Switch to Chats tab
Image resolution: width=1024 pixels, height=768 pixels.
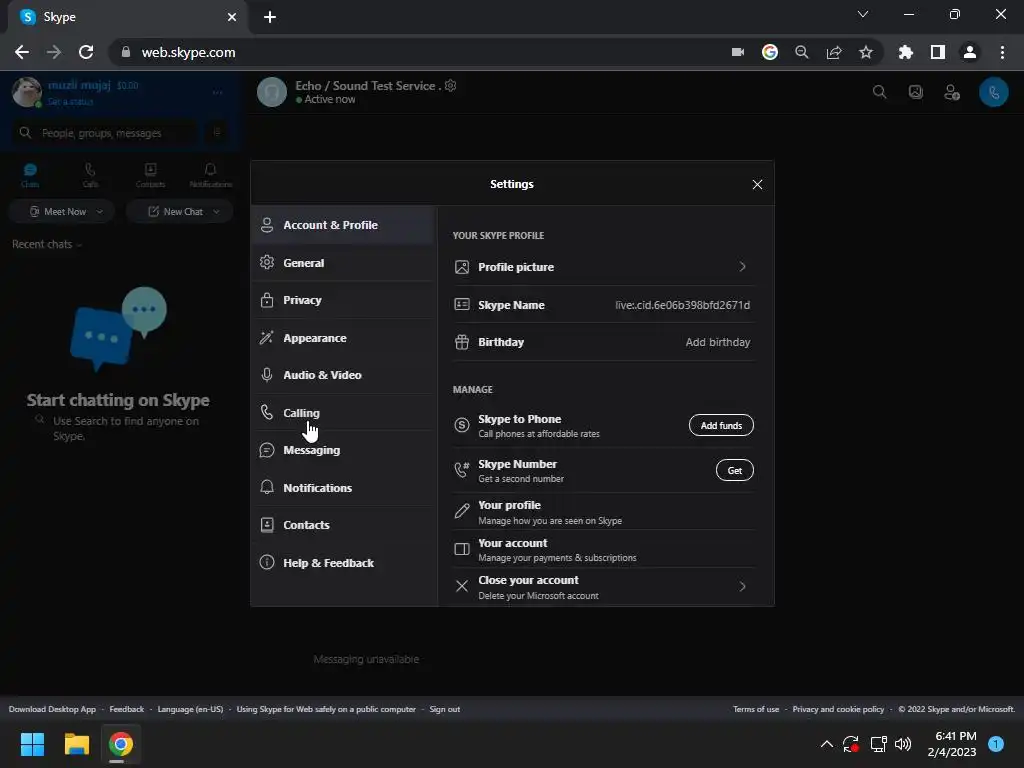30,175
